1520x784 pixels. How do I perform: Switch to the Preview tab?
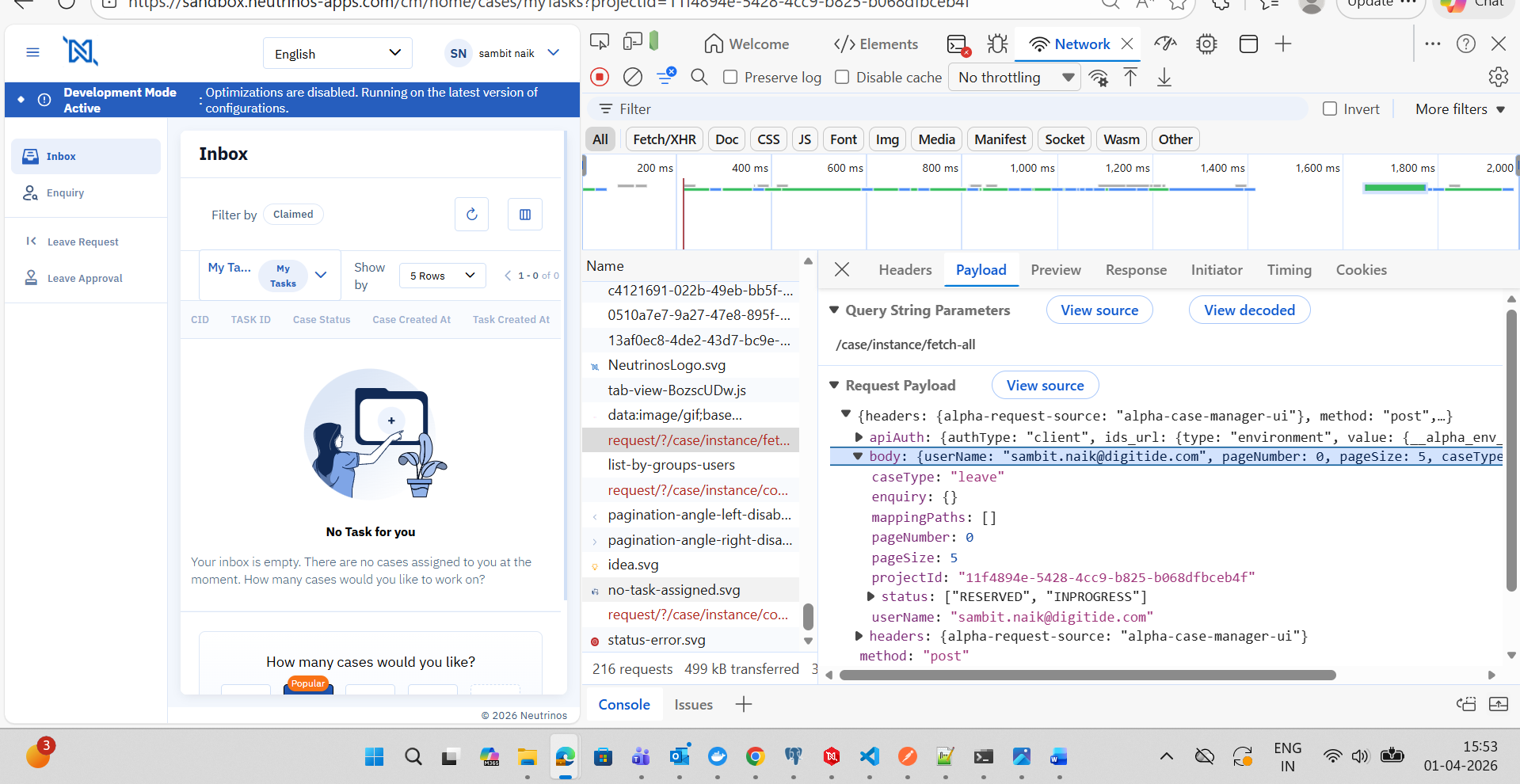click(1056, 270)
